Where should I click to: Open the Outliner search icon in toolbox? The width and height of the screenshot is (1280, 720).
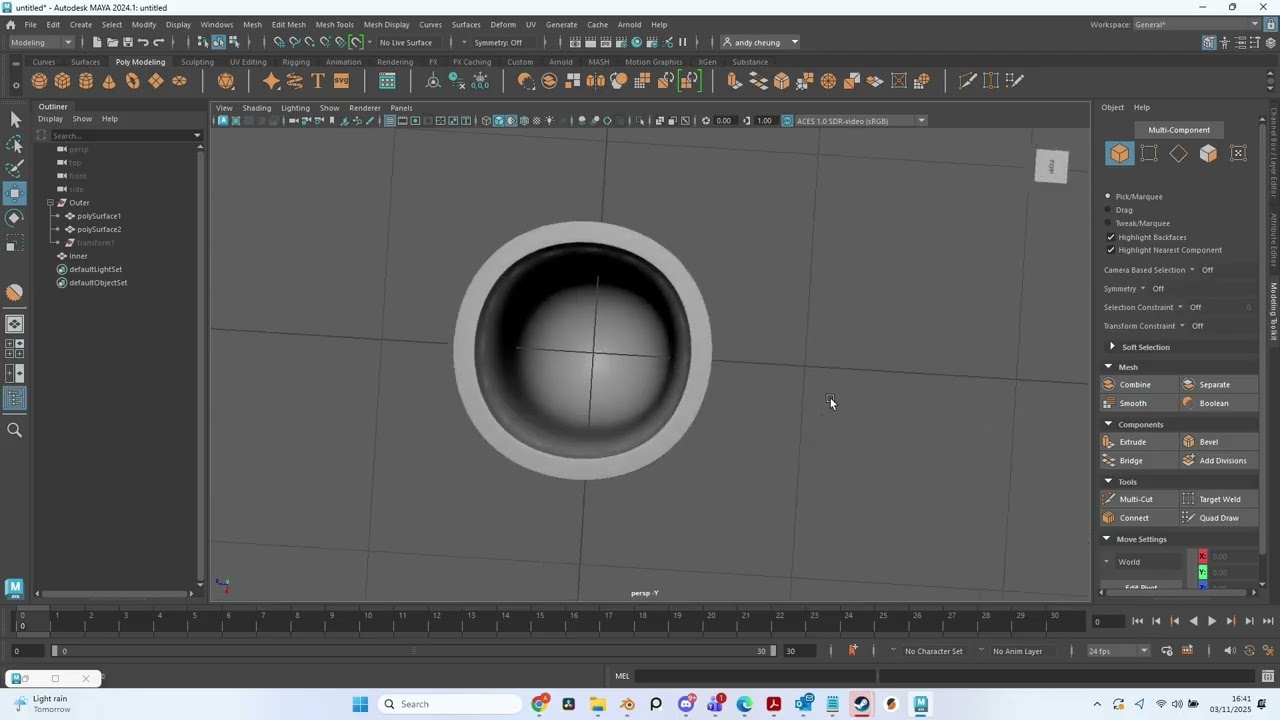pos(15,430)
